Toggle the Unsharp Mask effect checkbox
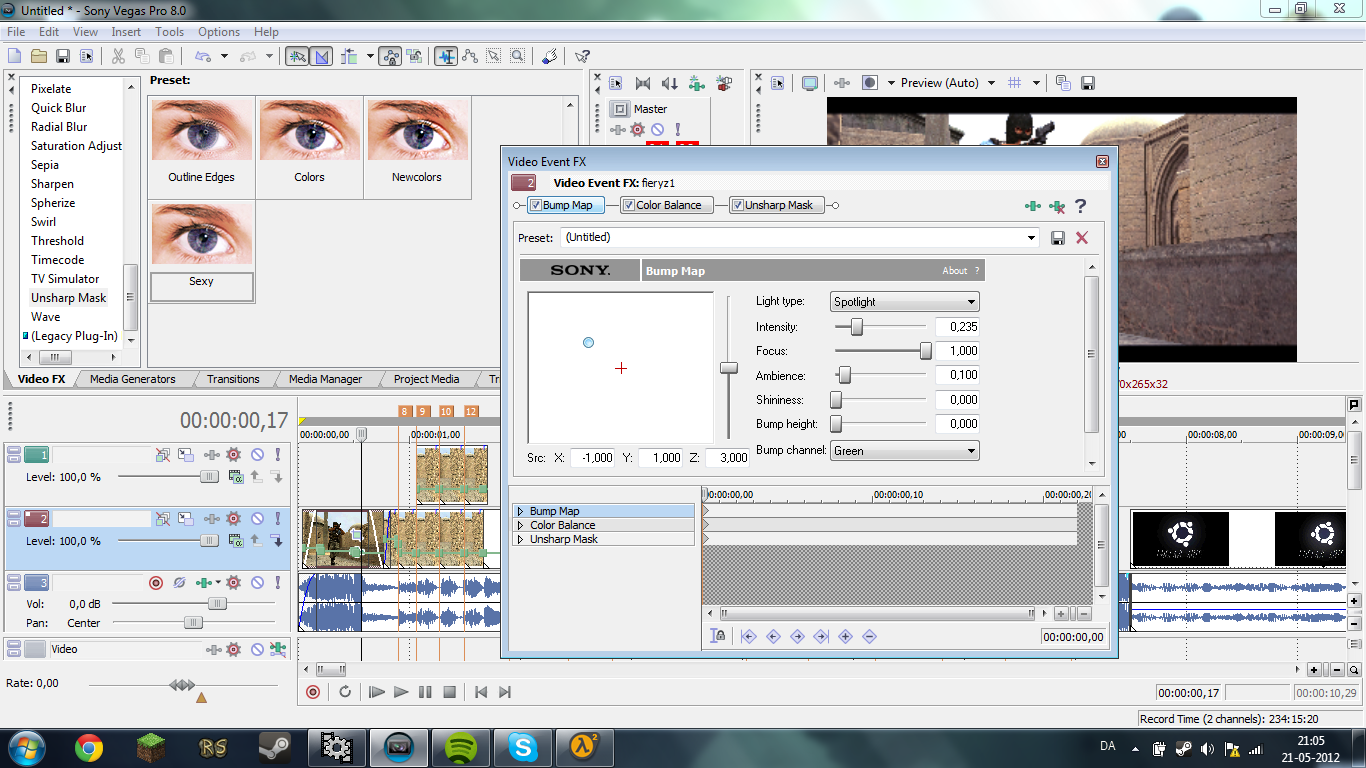This screenshot has width=1366, height=768. tap(738, 206)
